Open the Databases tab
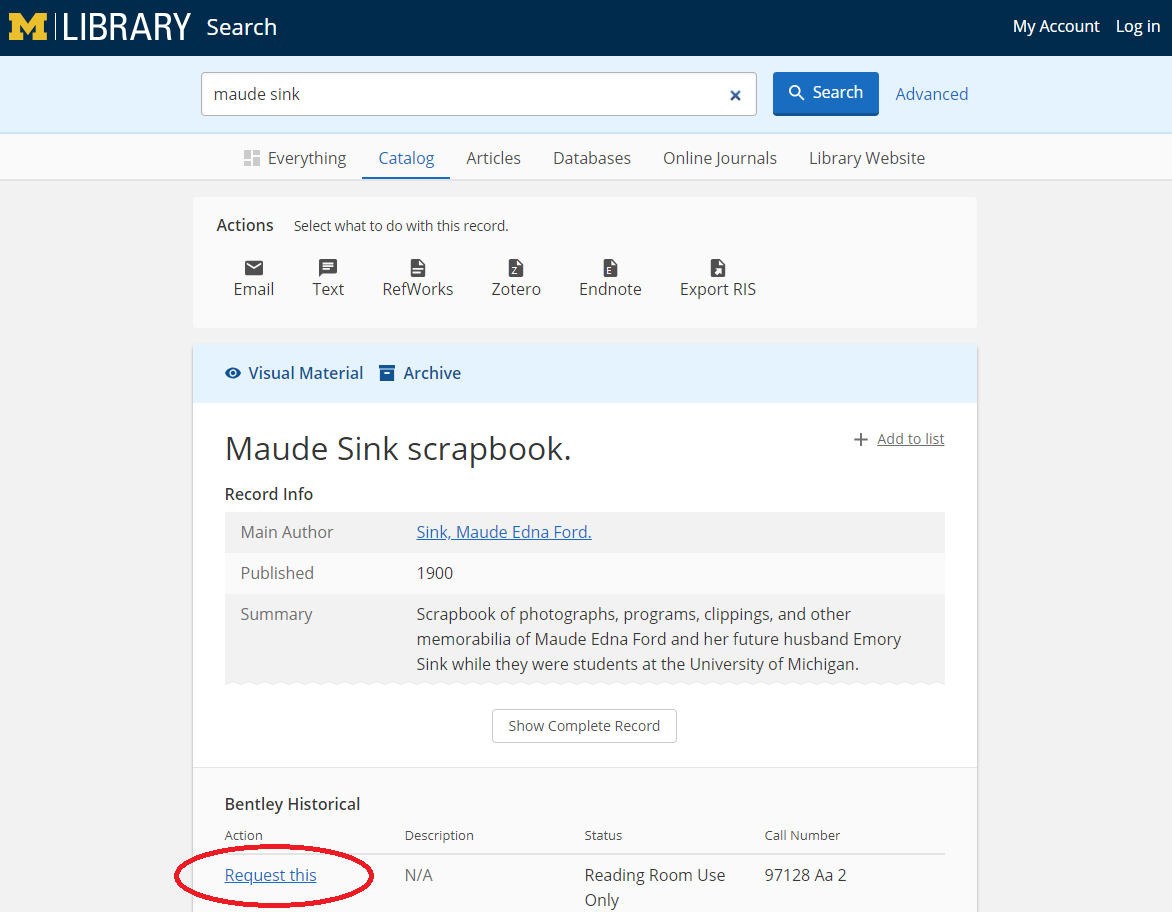1172x912 pixels. pyautogui.click(x=592, y=158)
